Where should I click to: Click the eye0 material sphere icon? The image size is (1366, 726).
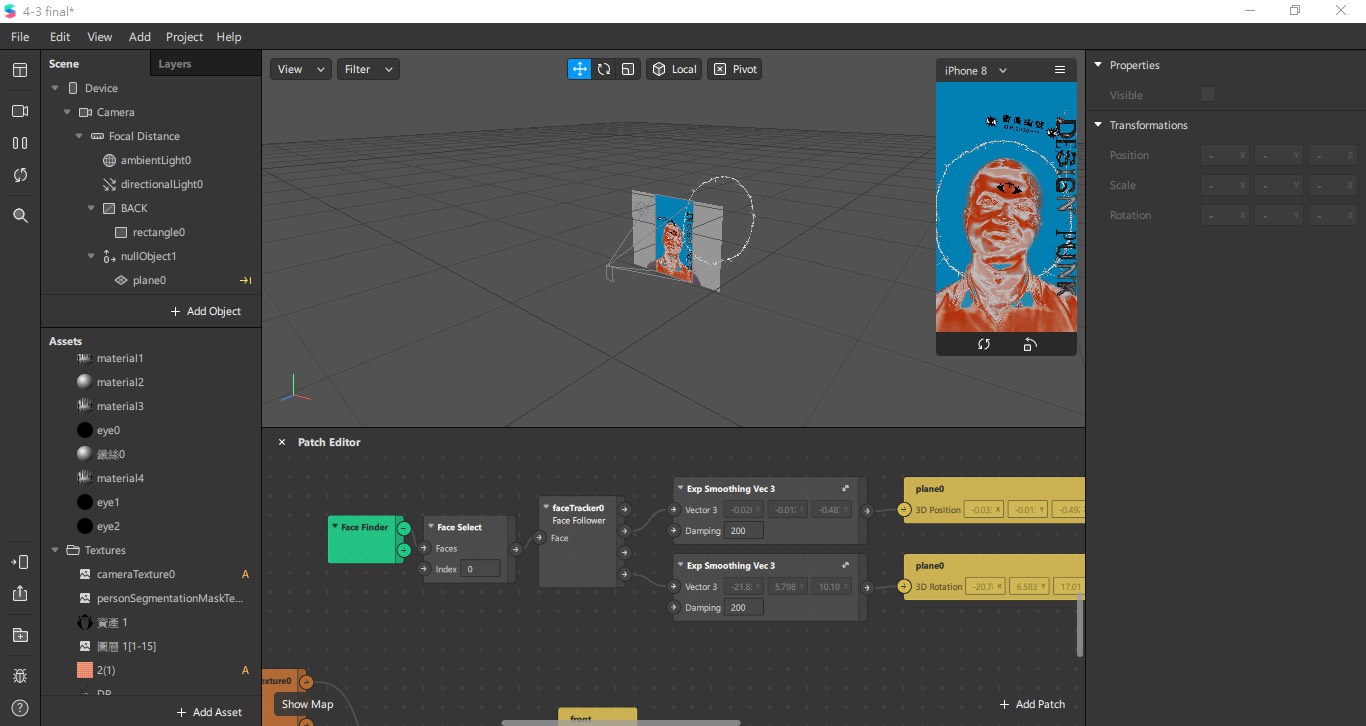point(85,430)
